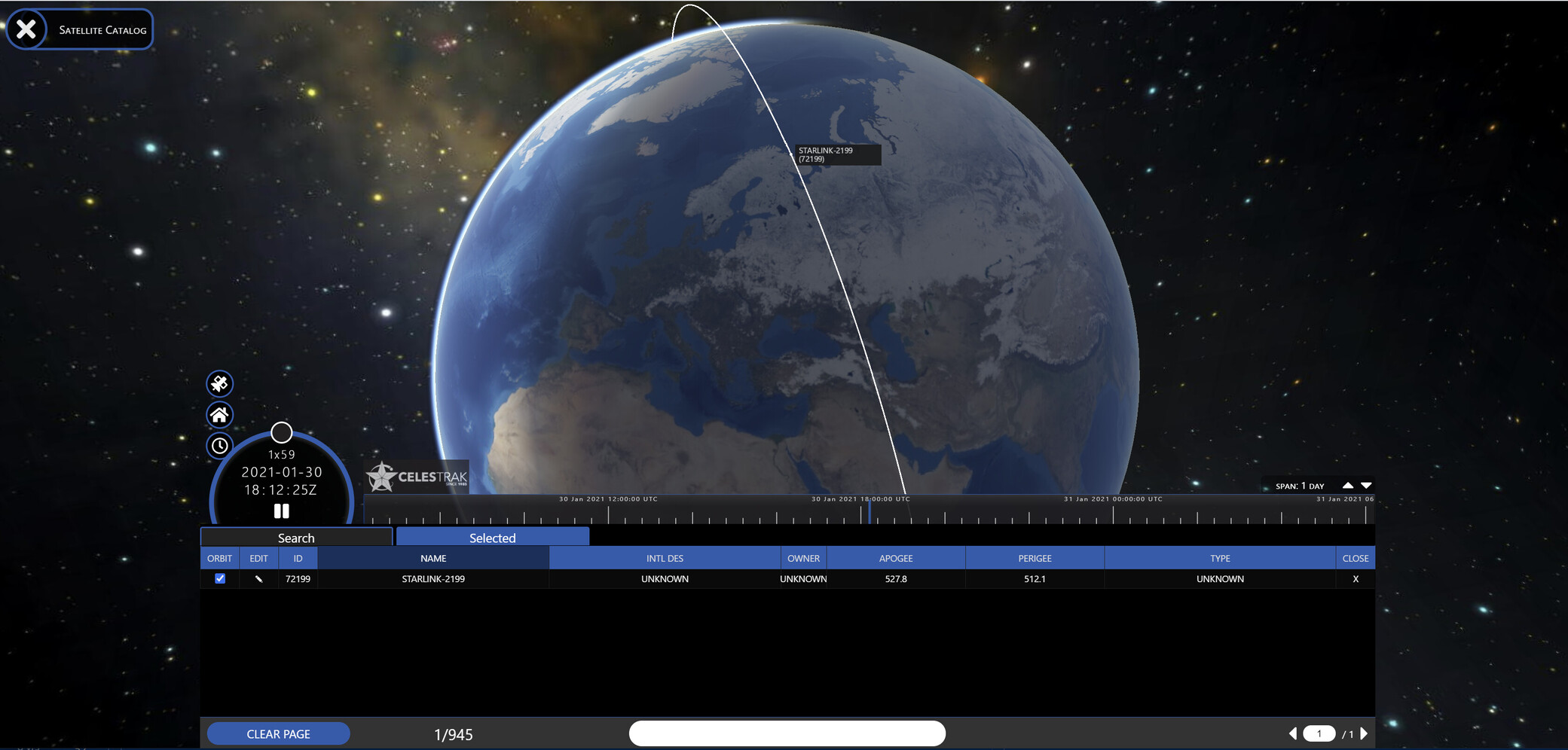Increase the time span with up arrow
The width and height of the screenshot is (1568, 750).
pos(1347,486)
